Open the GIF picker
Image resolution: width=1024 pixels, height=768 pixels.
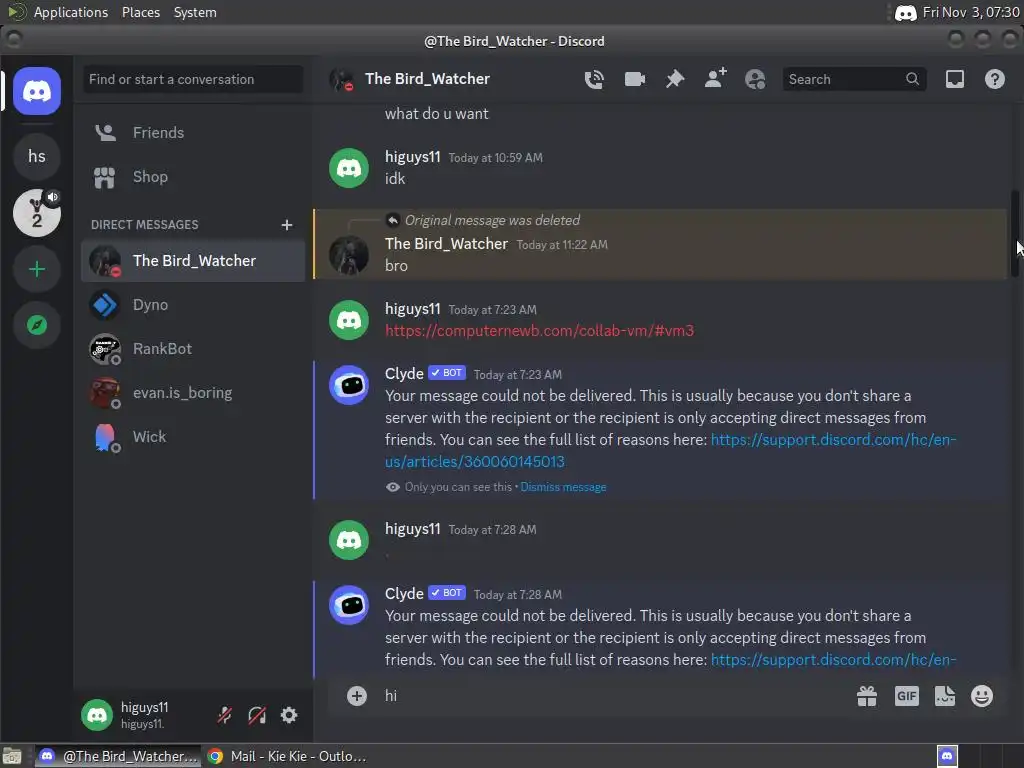point(906,696)
